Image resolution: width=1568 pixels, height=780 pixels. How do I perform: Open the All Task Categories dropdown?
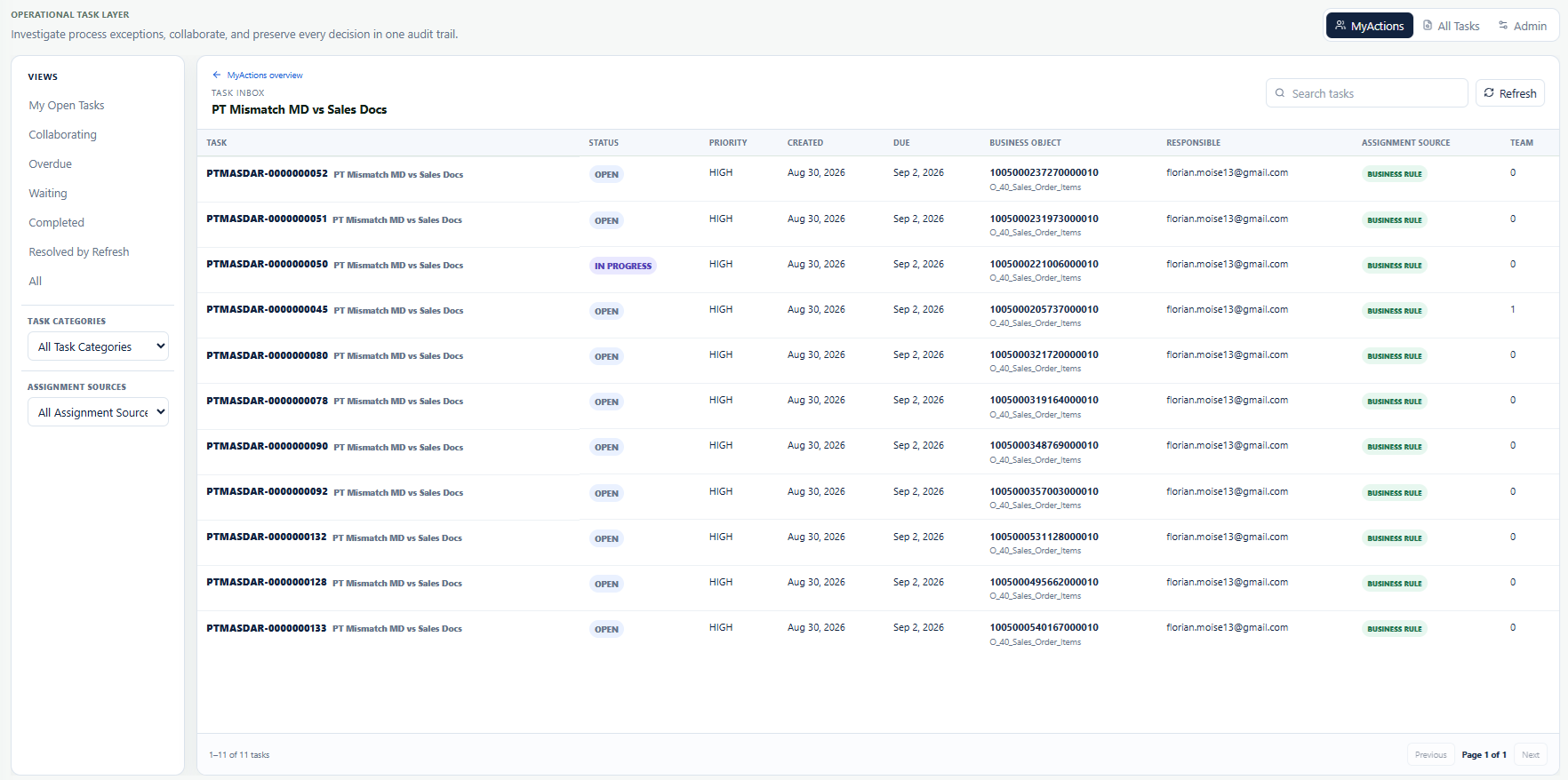98,346
